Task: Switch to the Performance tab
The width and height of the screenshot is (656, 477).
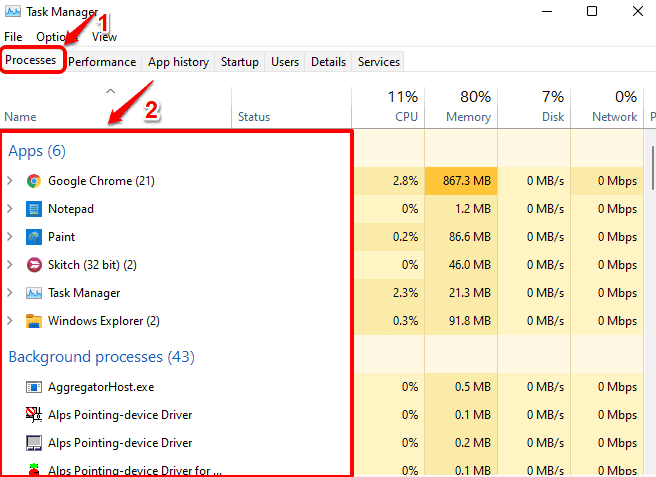Action: pyautogui.click(x=102, y=62)
